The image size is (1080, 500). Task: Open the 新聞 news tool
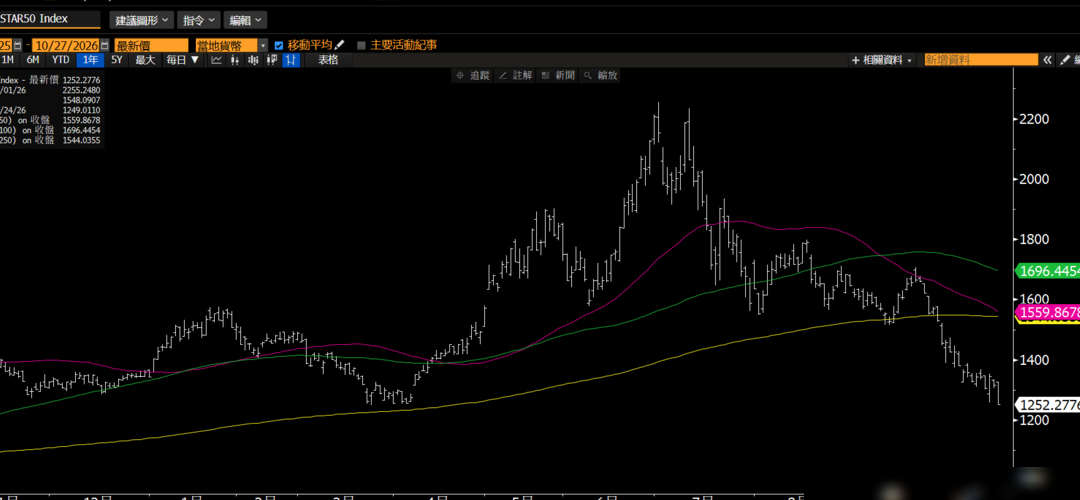tap(558, 76)
